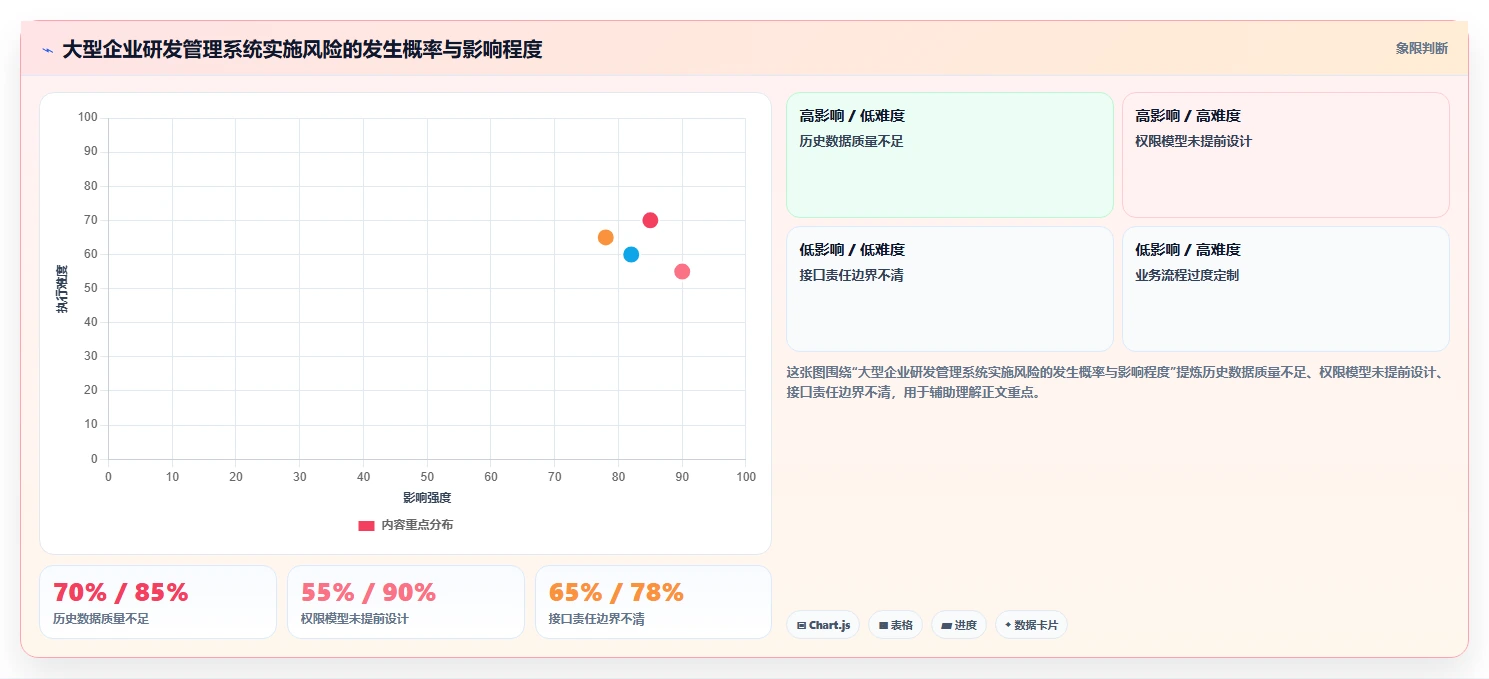The height and width of the screenshot is (679, 1489).
Task: Click 历史数据质量不足 under 70% / 85%
Action: (101, 619)
